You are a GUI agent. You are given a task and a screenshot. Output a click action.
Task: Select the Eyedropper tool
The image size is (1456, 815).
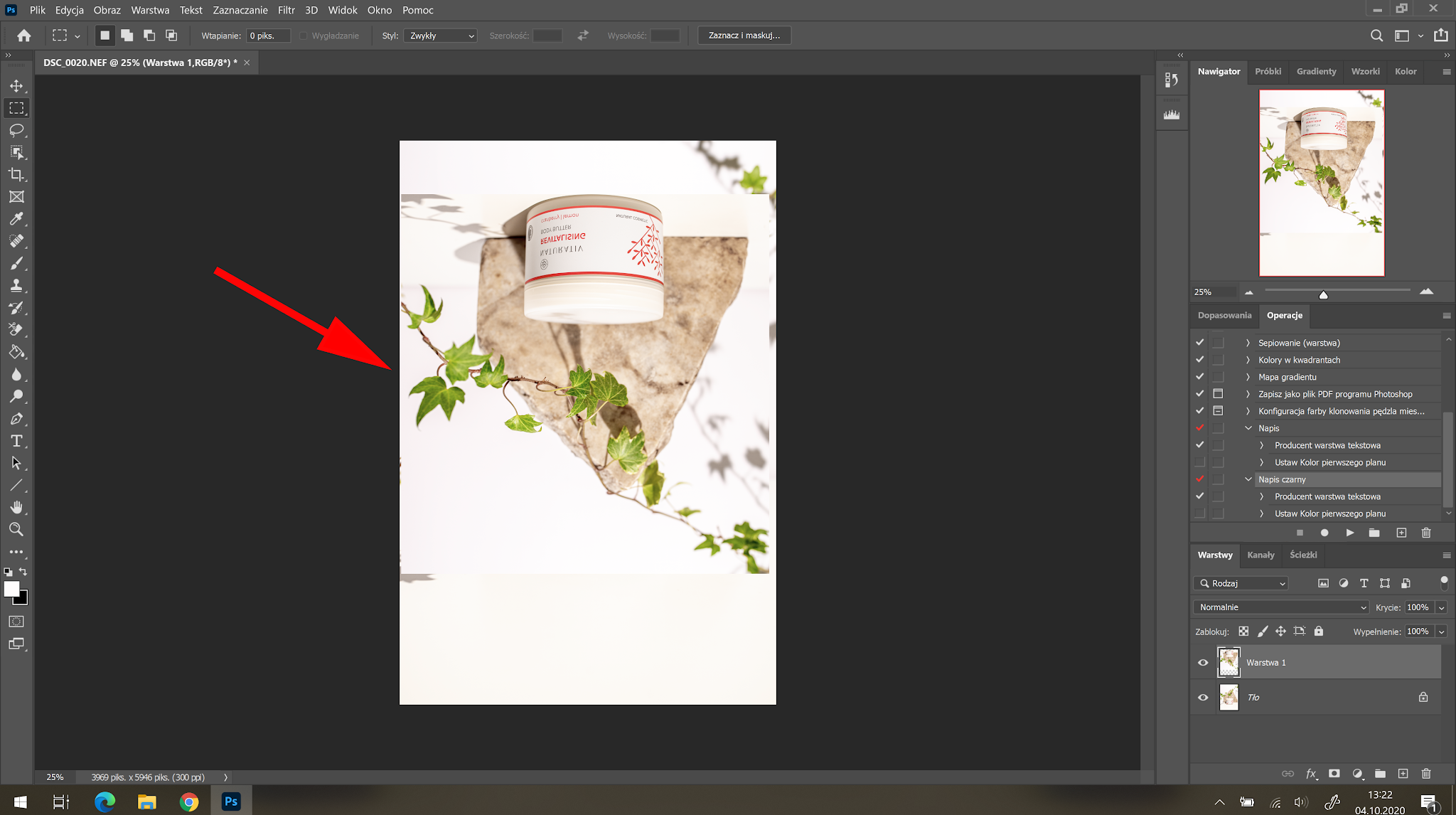tap(16, 219)
